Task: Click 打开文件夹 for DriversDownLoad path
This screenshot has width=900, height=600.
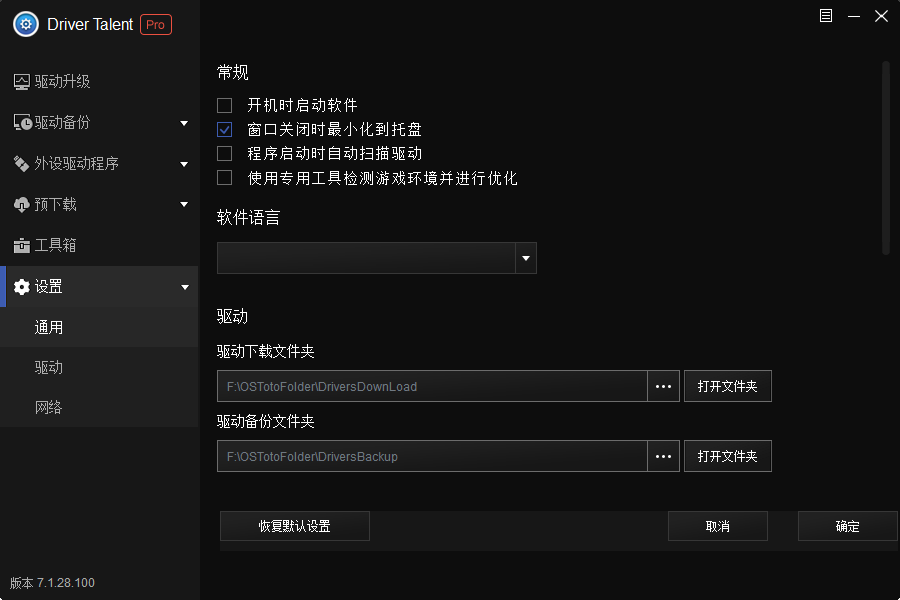Action: tap(728, 386)
